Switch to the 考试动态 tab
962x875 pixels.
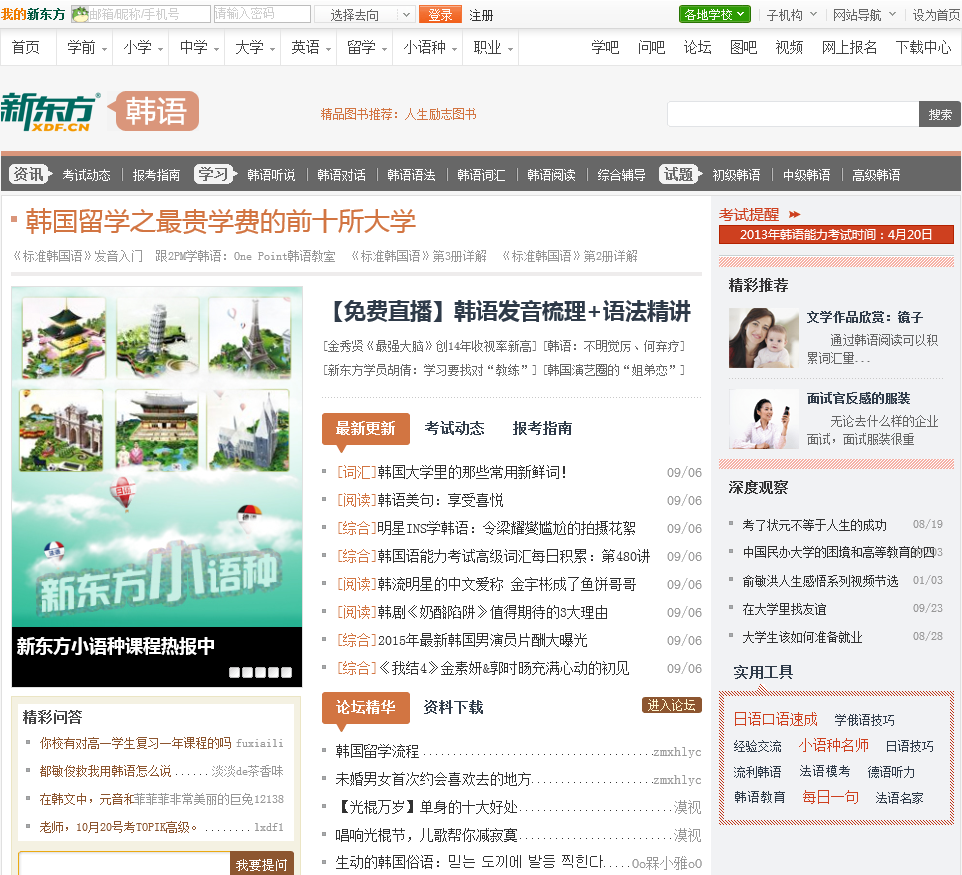pos(455,428)
